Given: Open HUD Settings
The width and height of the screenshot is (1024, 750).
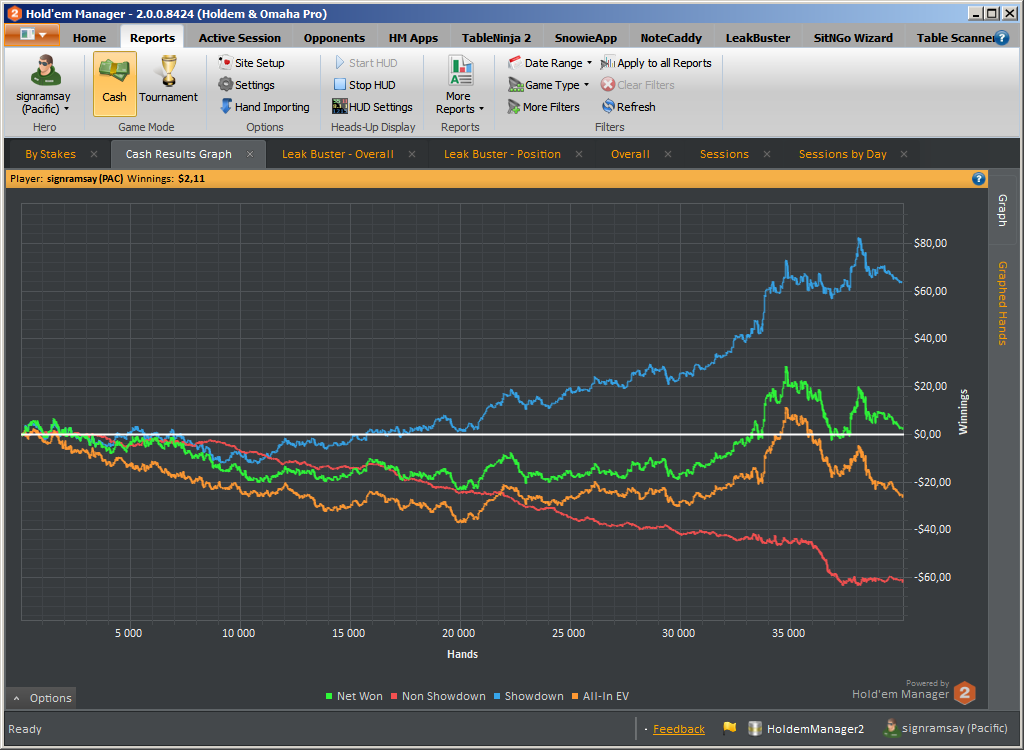Looking at the screenshot, I should click(372, 107).
